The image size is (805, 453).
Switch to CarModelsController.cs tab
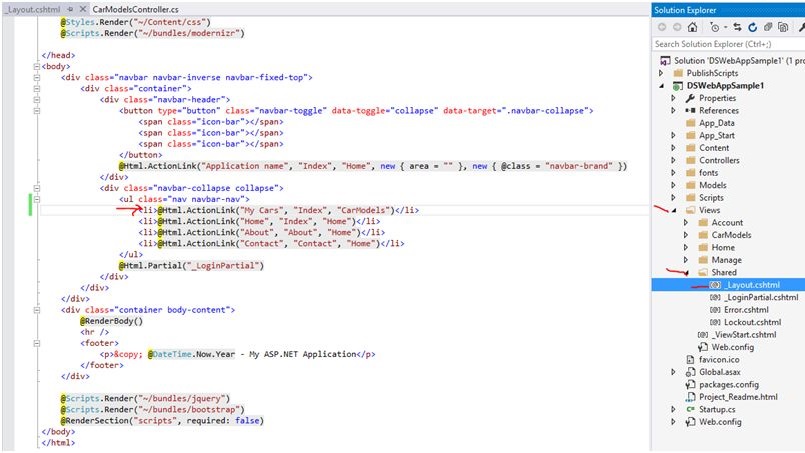(x=136, y=9)
